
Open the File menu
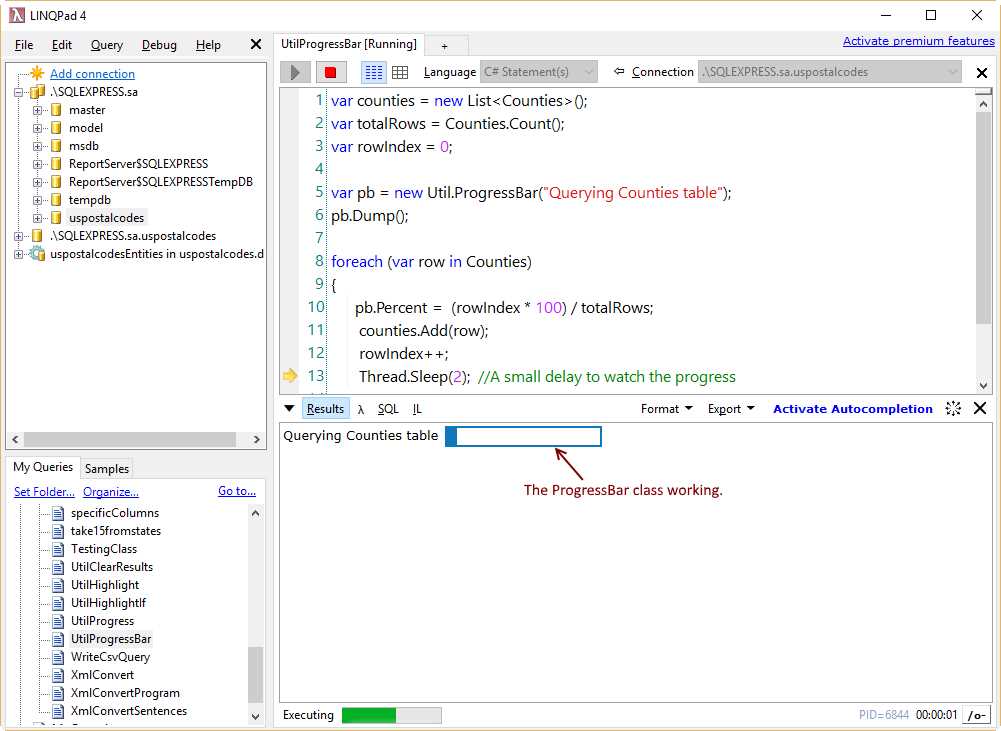point(24,45)
